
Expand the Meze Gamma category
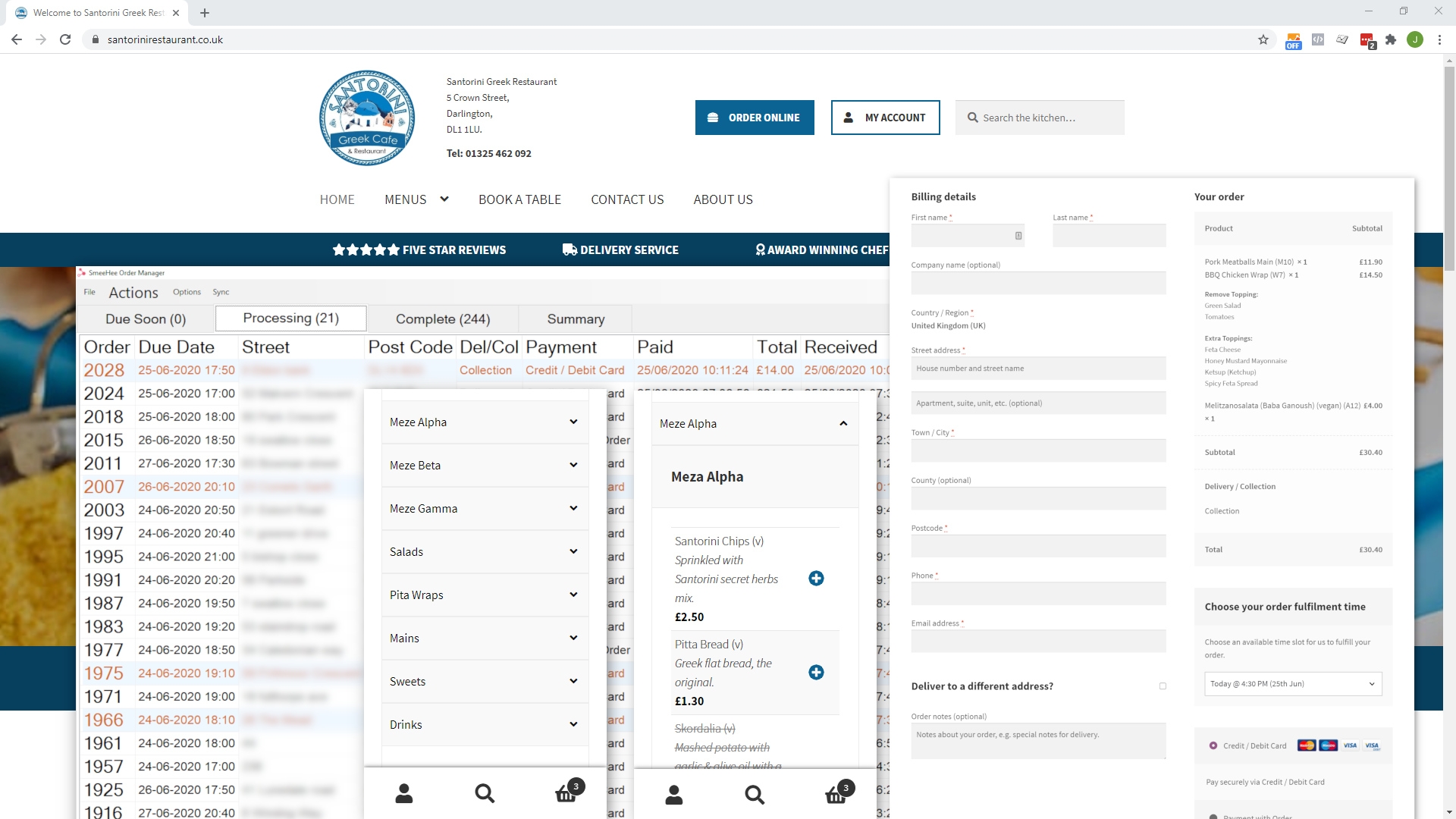pos(485,509)
